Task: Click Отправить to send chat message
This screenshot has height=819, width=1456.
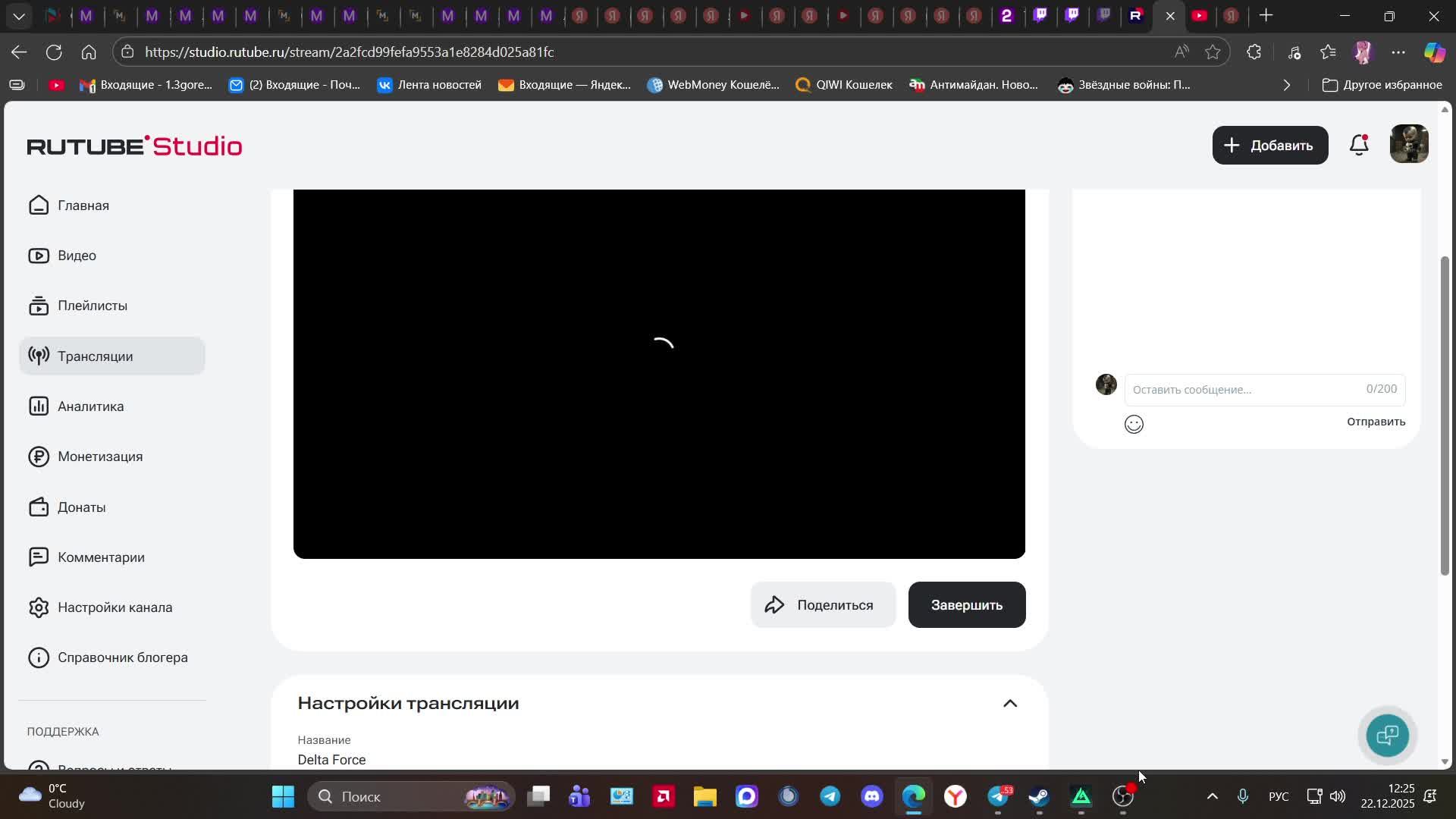Action: pyautogui.click(x=1376, y=422)
